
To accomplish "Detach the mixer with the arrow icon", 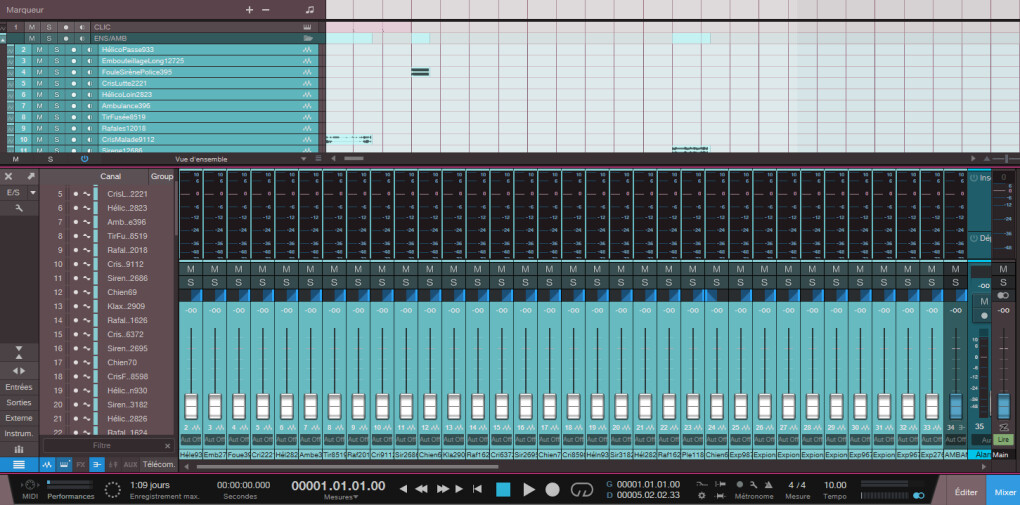I will pos(30,176).
